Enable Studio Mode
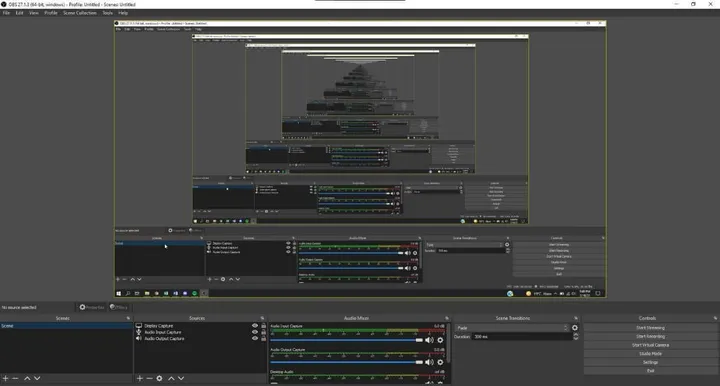This screenshot has height=386, width=720. click(650, 353)
